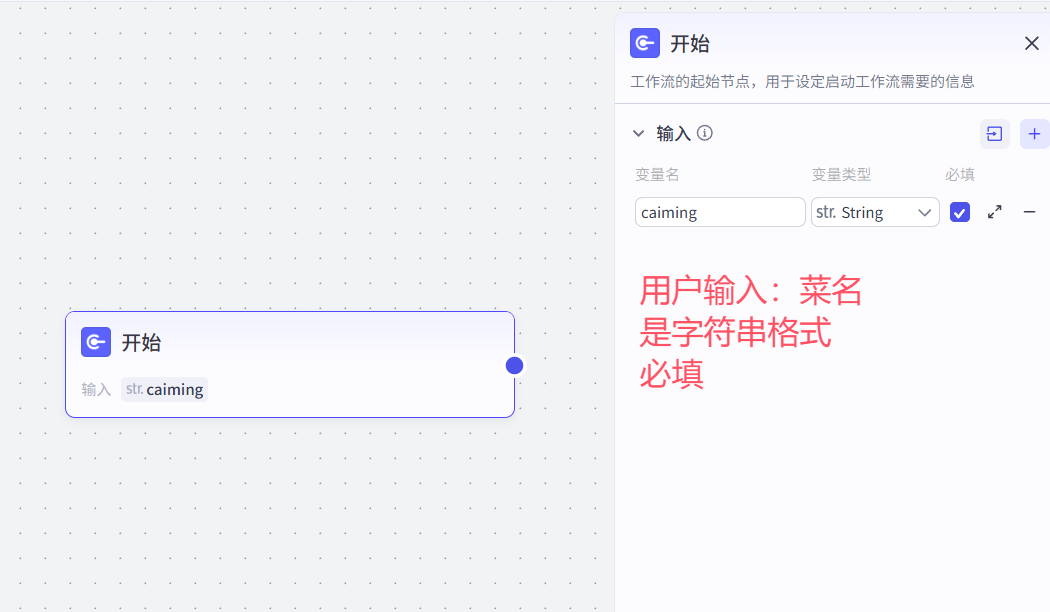1050x612 pixels.
Task: Click the 开始 node output port dot
Action: [514, 366]
